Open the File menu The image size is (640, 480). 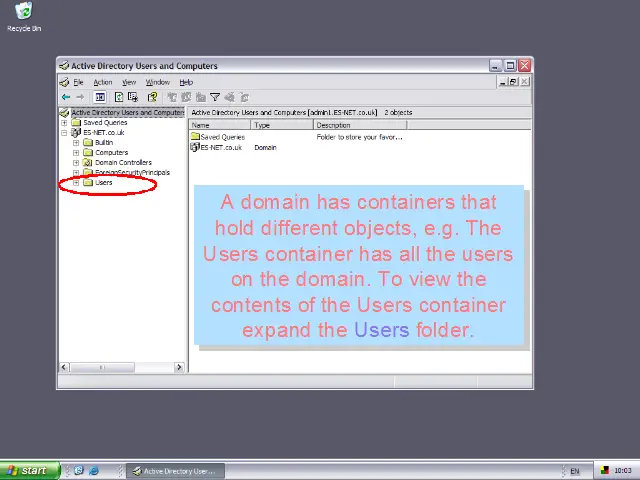pyautogui.click(x=78, y=82)
